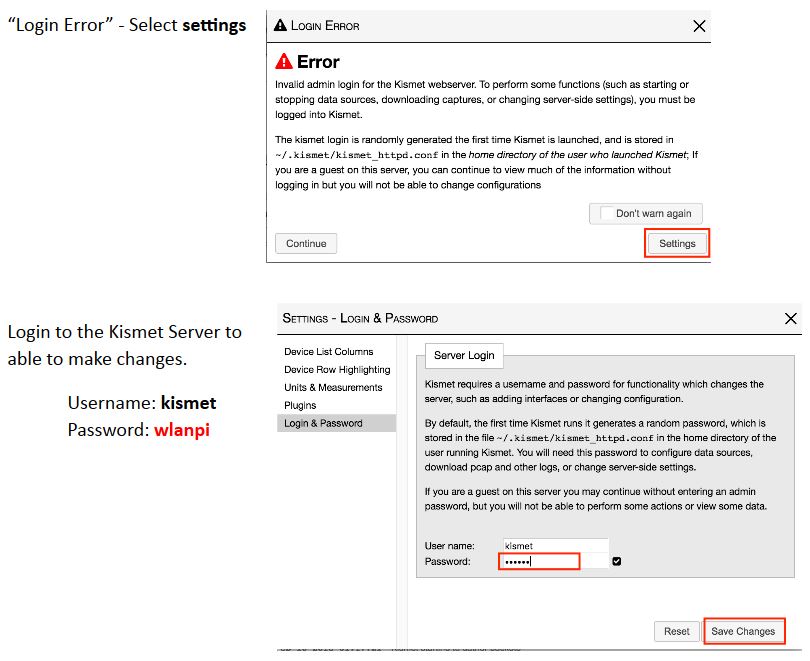Open Device Row Highlighting settings
The height and width of the screenshot is (661, 810).
click(x=337, y=370)
